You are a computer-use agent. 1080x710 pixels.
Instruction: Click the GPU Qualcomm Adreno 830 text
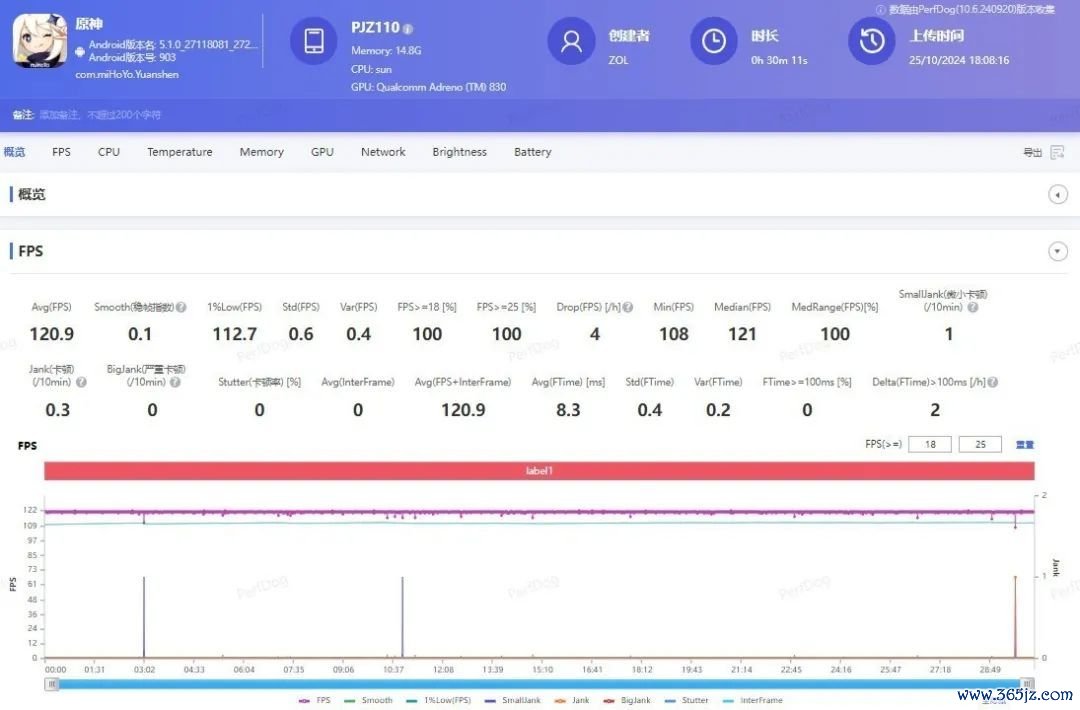coord(428,87)
